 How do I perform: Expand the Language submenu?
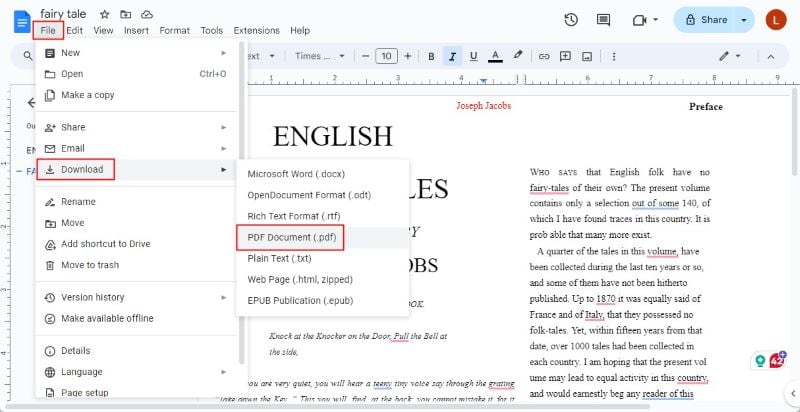(x=136, y=372)
